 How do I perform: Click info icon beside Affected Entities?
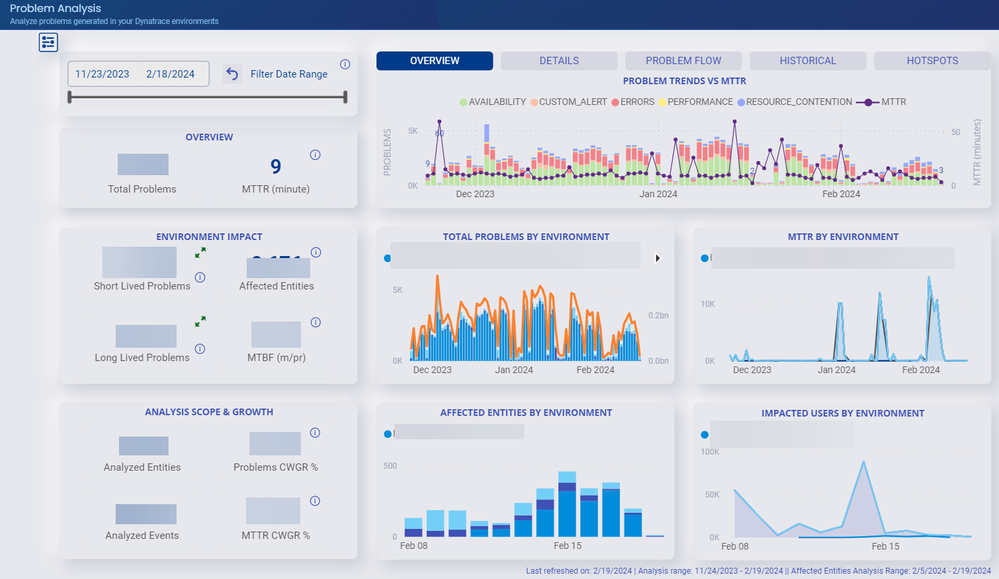316,253
